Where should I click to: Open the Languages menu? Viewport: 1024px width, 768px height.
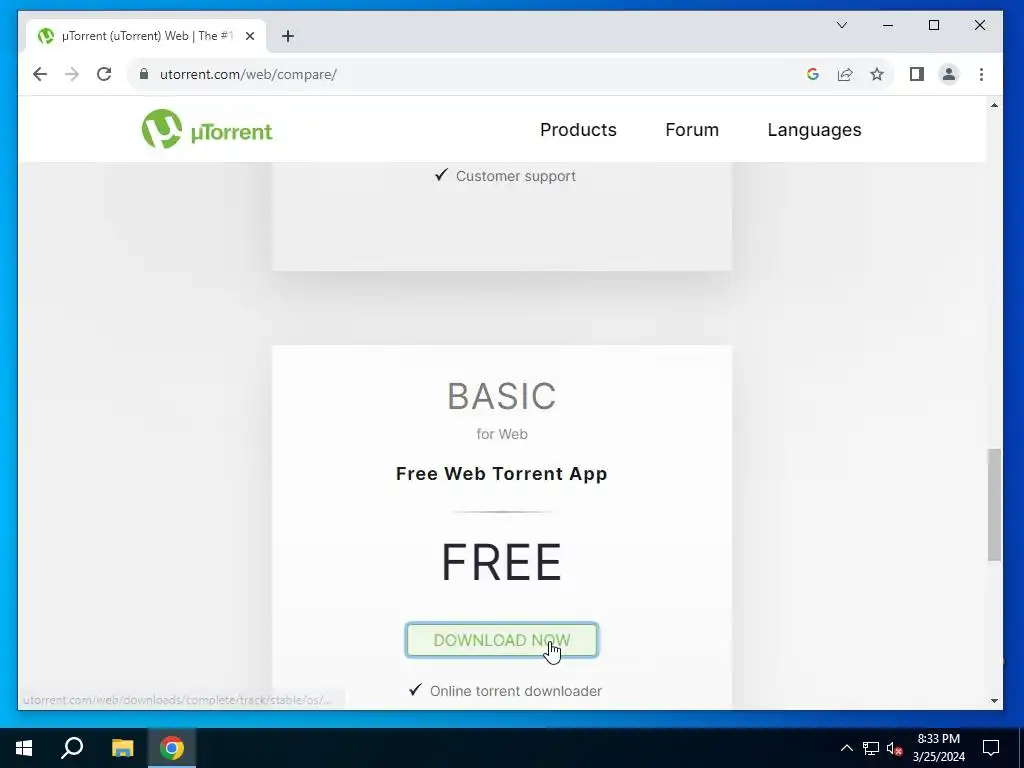click(x=814, y=130)
